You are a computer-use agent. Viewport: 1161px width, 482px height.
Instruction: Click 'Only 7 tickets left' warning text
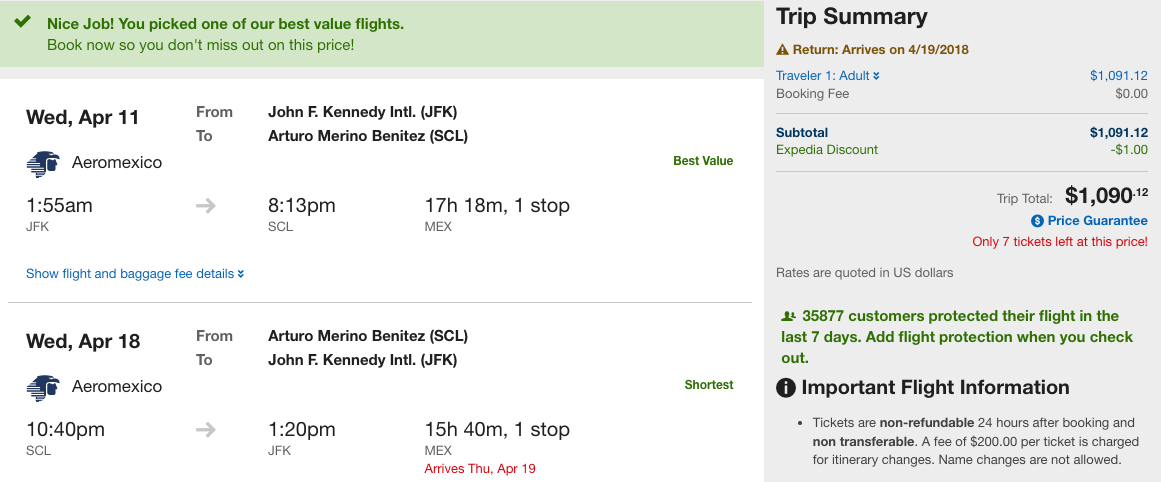[1060, 242]
